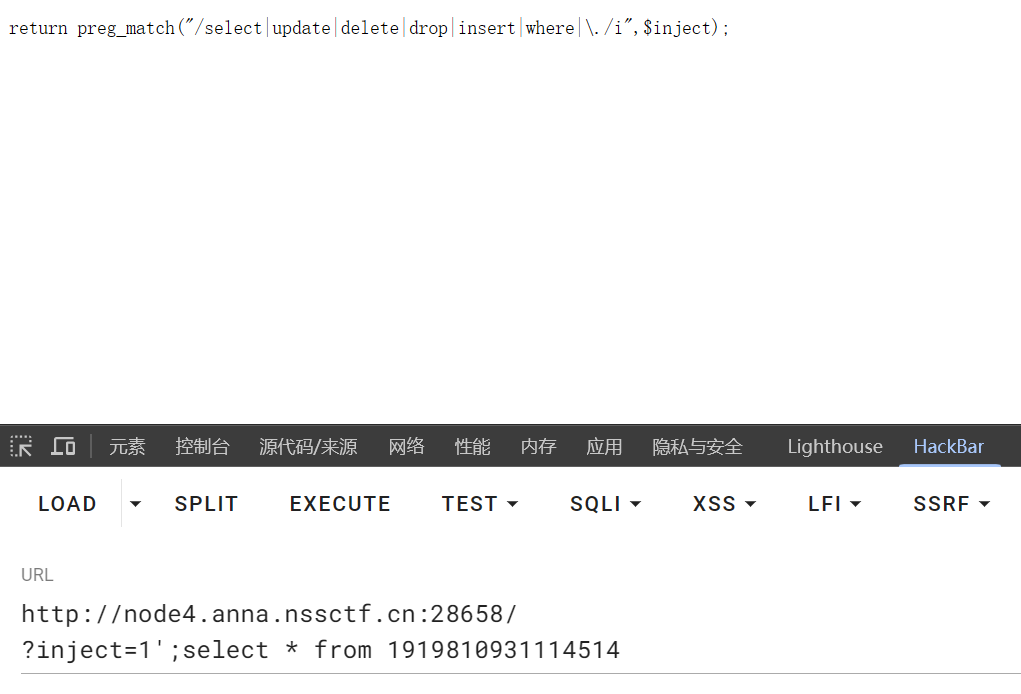The width and height of the screenshot is (1021, 694).
Task: Select the 性能 (Performance) tab
Action: 472,447
